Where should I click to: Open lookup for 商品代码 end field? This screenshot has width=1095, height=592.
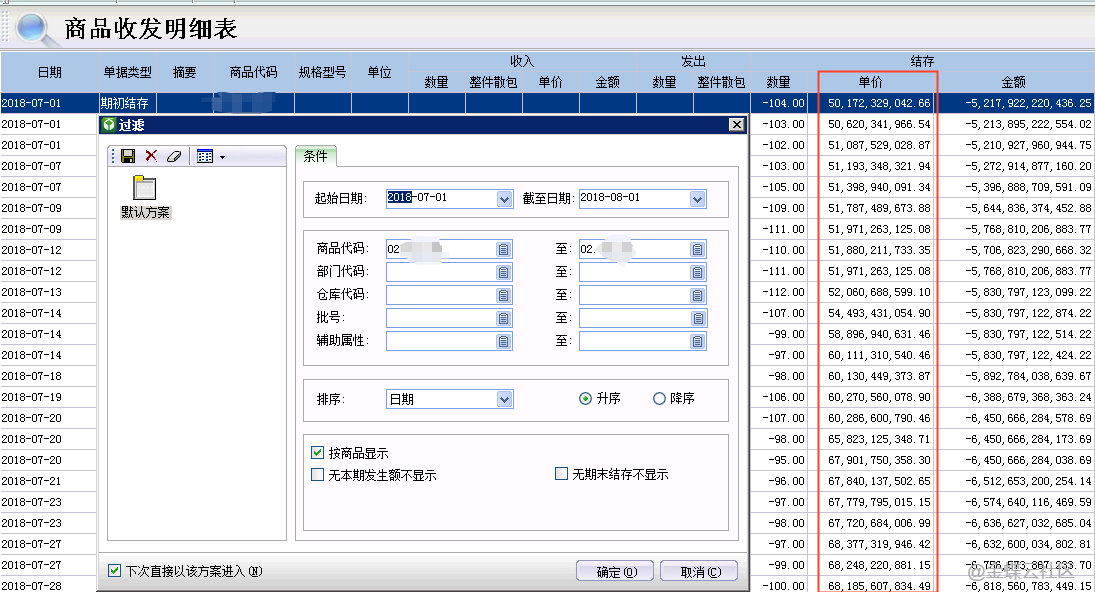click(x=697, y=249)
